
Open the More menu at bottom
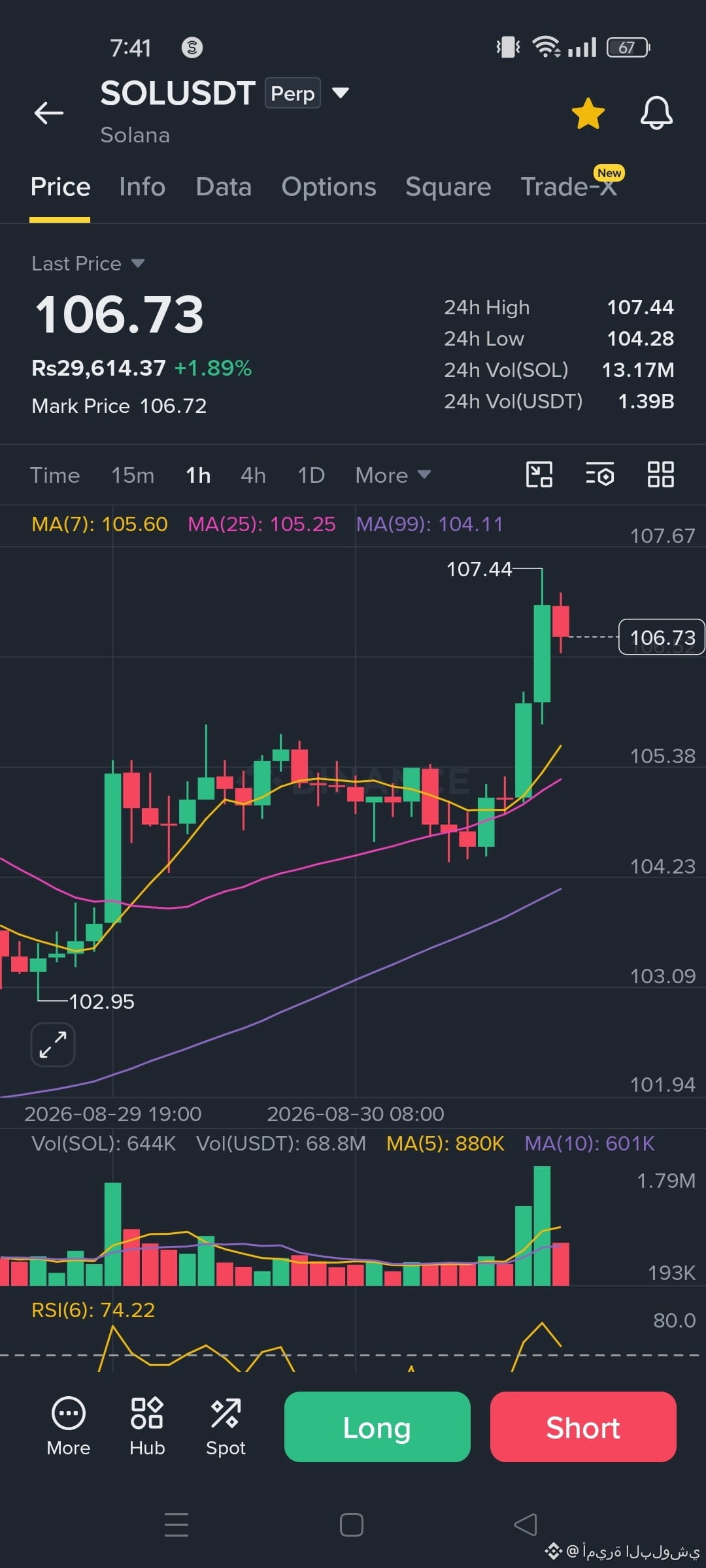(69, 1426)
